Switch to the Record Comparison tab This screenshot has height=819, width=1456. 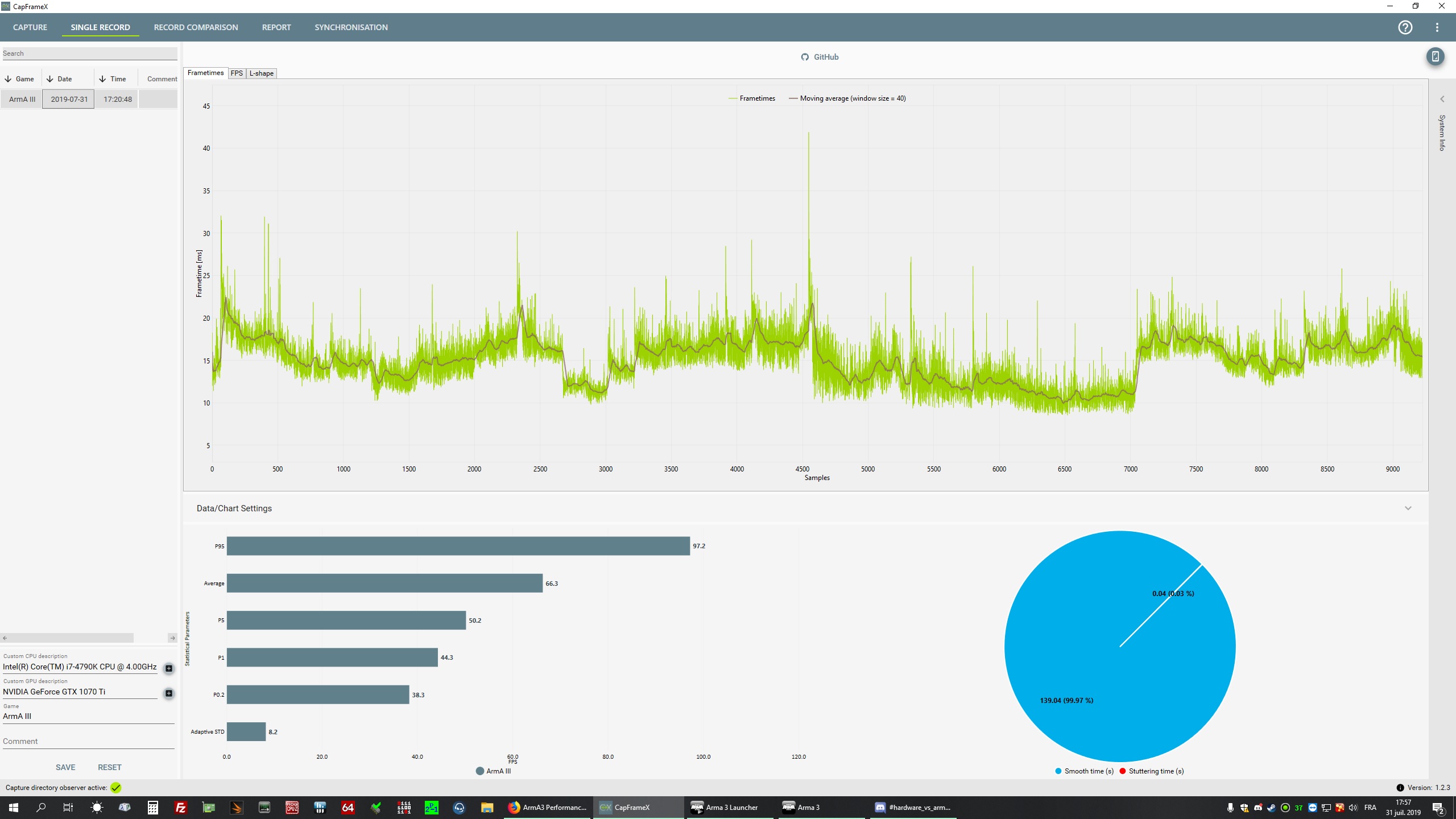[196, 27]
